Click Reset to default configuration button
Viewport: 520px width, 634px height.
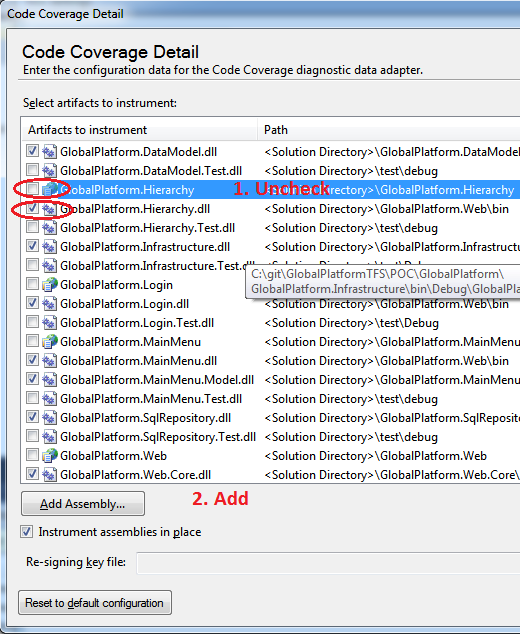click(95, 602)
